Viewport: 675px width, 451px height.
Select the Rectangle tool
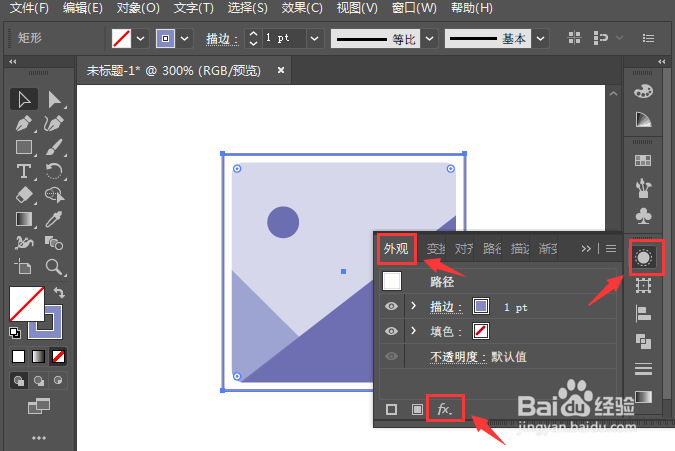pos(24,147)
